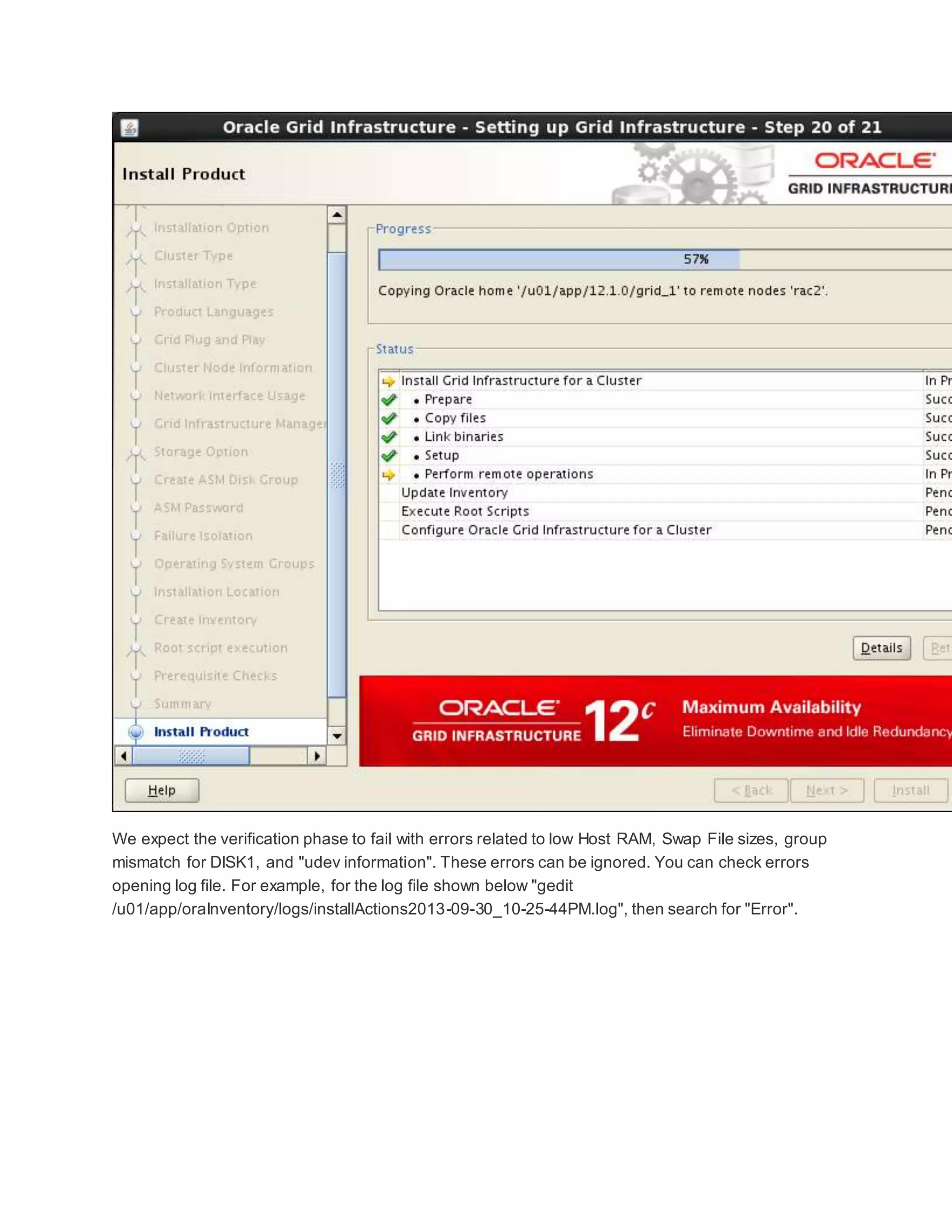The width and height of the screenshot is (952, 1232).
Task: Select Install Product step
Action: (x=201, y=732)
